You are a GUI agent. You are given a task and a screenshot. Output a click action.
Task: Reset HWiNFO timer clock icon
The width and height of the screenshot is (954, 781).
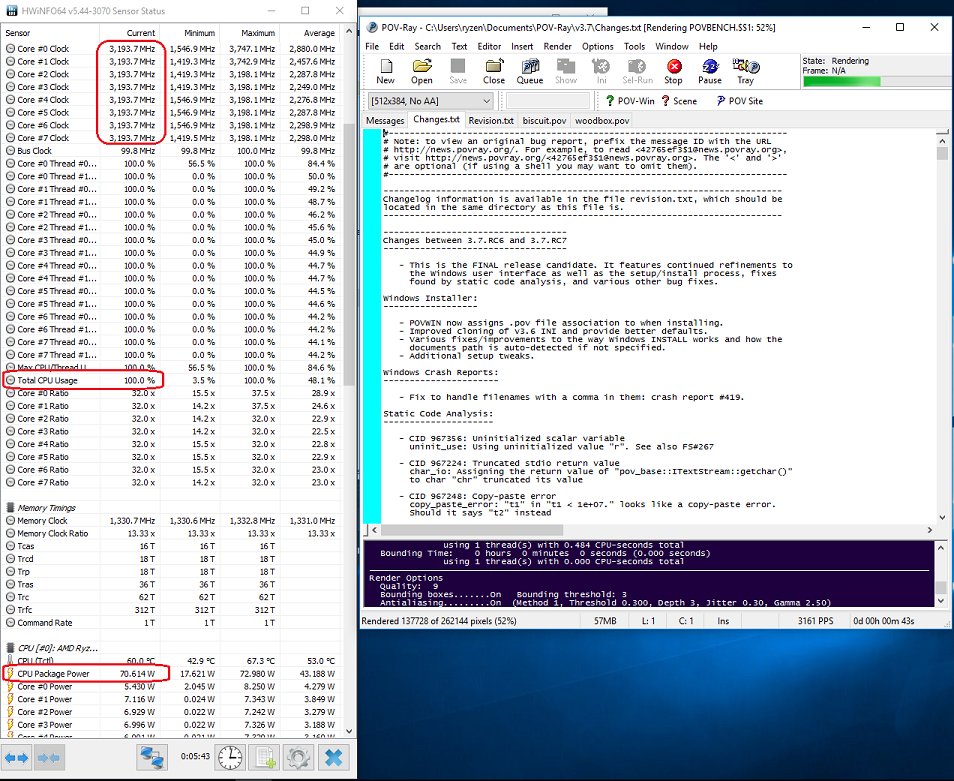230,758
